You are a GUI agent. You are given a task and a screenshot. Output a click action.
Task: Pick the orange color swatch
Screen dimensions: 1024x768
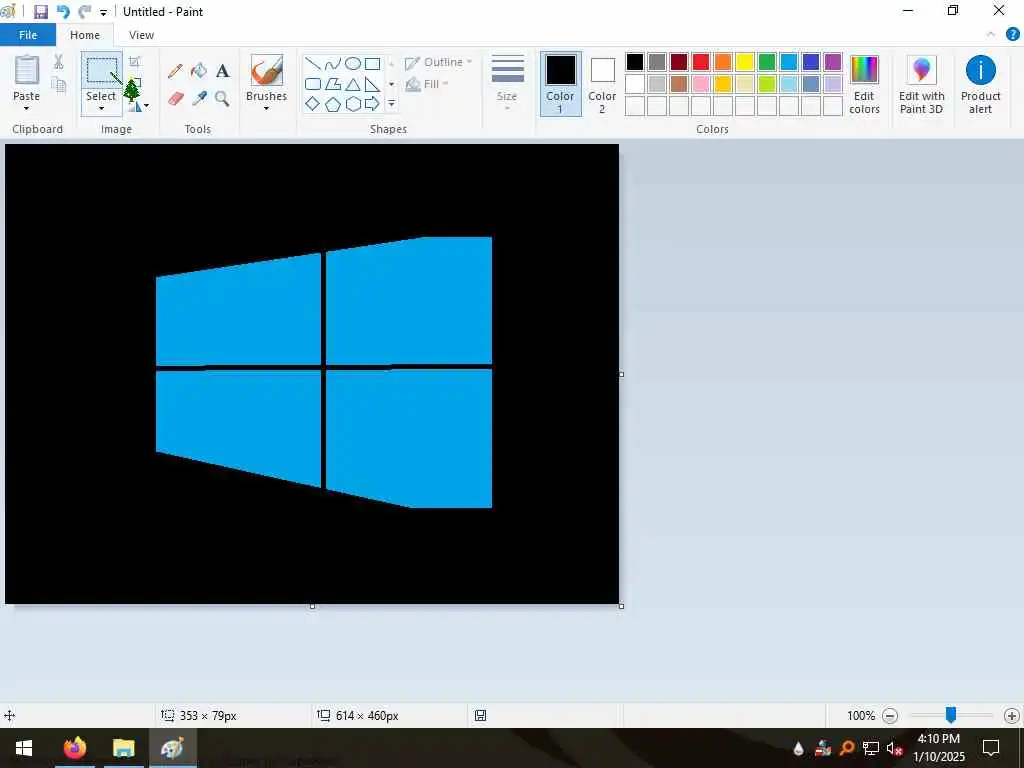coord(723,62)
